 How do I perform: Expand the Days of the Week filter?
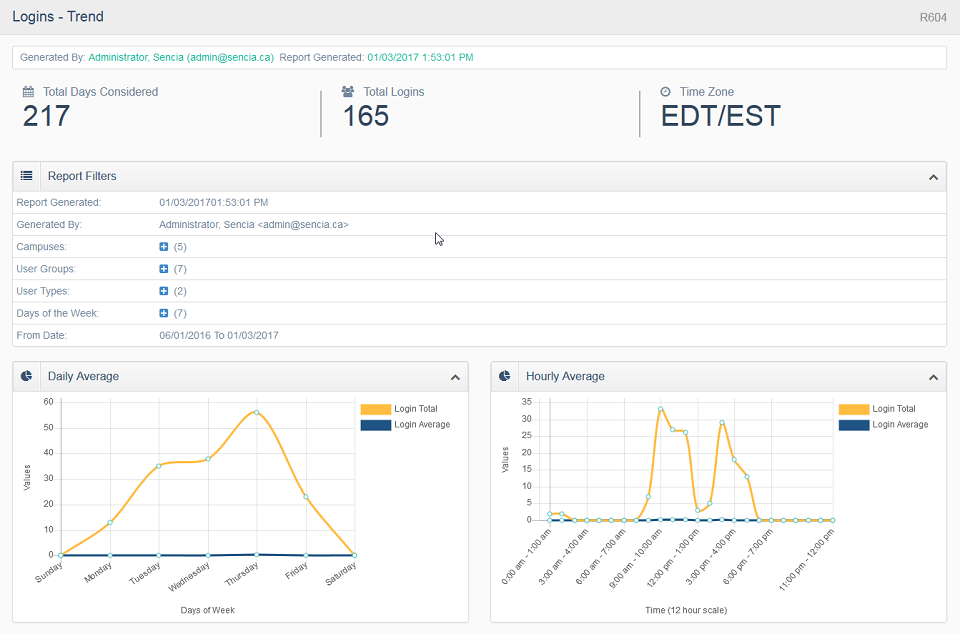(164, 313)
